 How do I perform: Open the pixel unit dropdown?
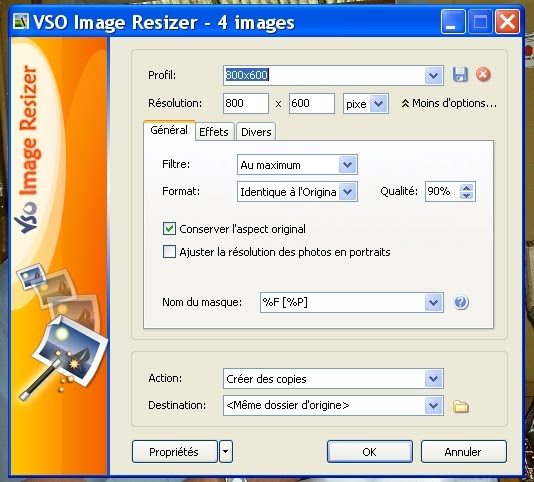coord(379,104)
